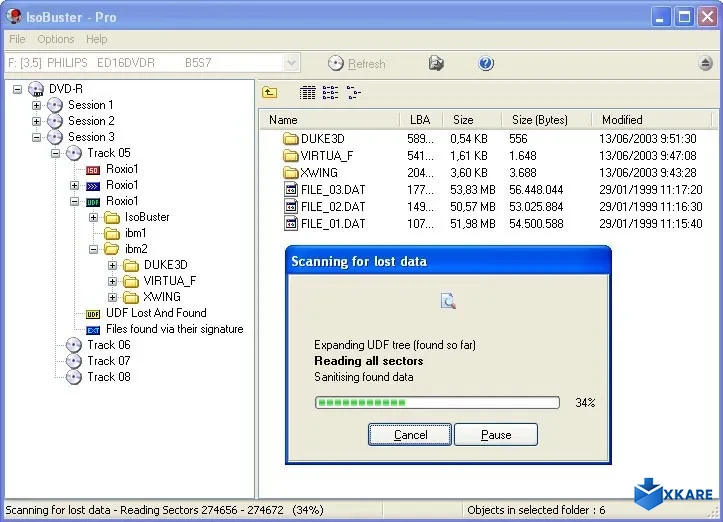Open the blue help question-mark icon
This screenshot has width=723, height=522.
click(486, 63)
